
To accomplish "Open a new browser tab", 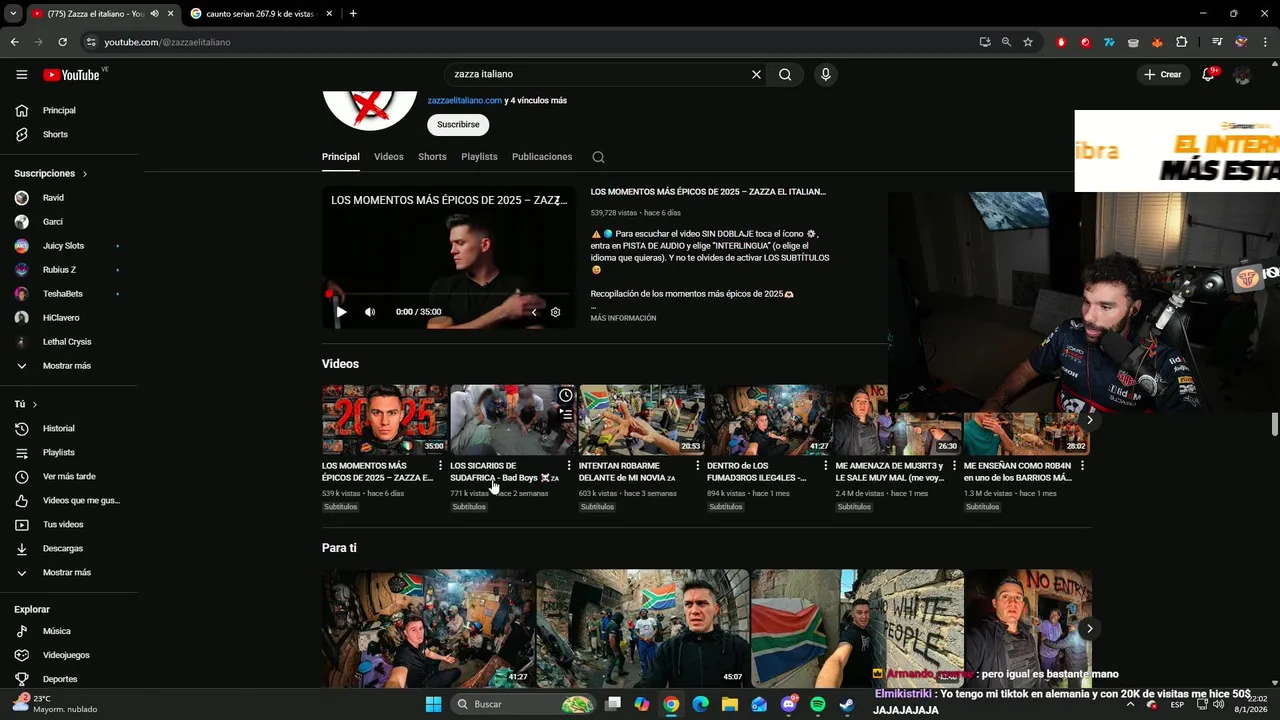I will (353, 14).
